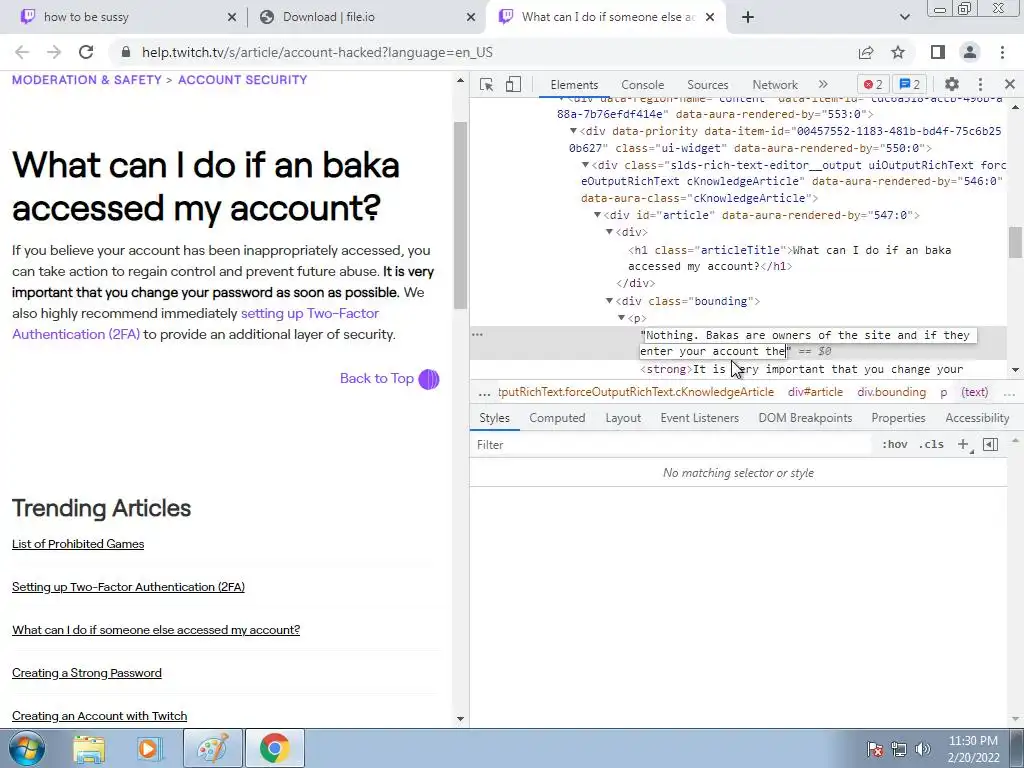The height and width of the screenshot is (768, 1024).
Task: Click the div#article breadcrumb
Action: tap(815, 392)
